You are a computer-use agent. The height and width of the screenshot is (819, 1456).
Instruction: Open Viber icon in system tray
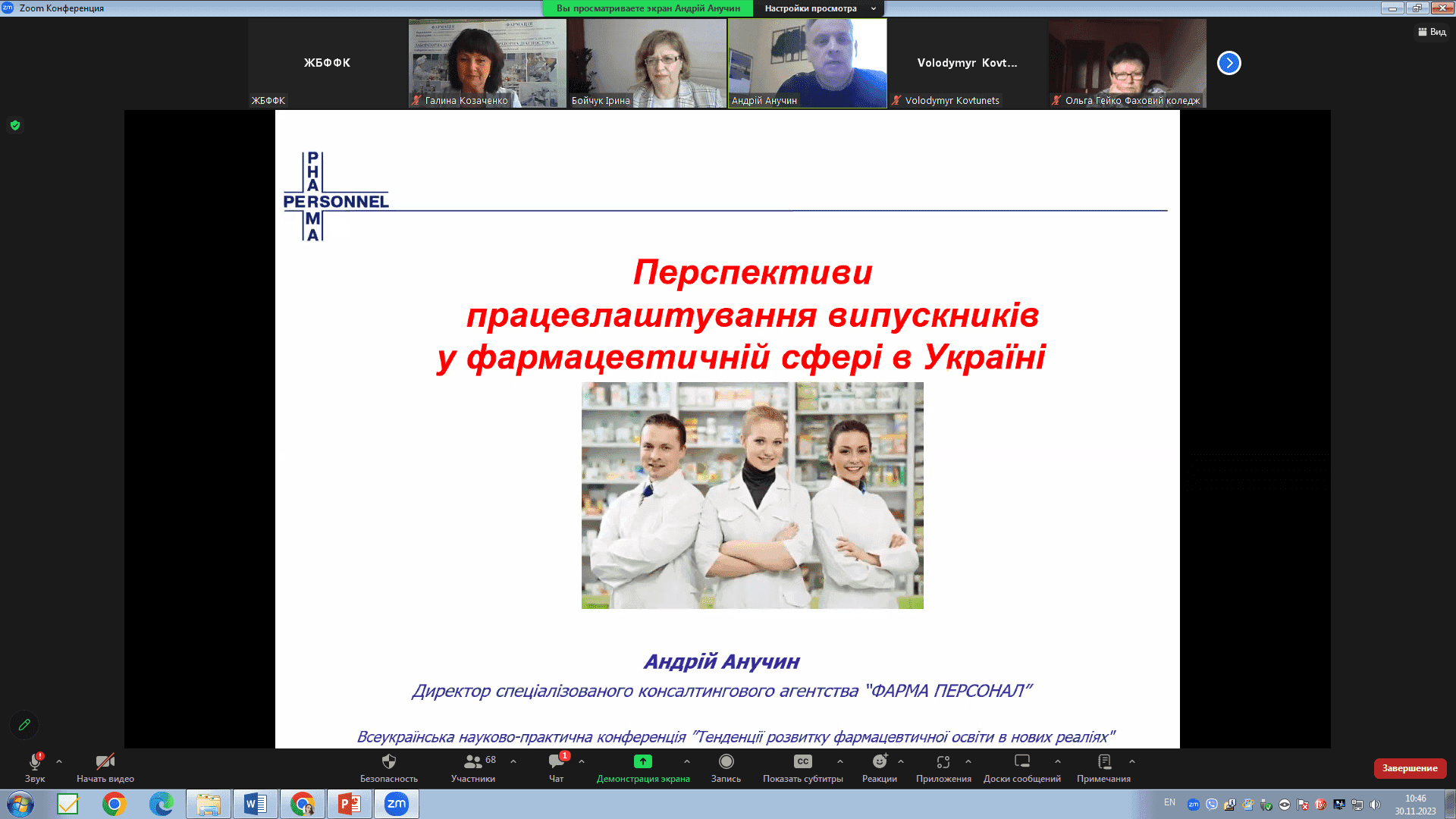click(1212, 805)
